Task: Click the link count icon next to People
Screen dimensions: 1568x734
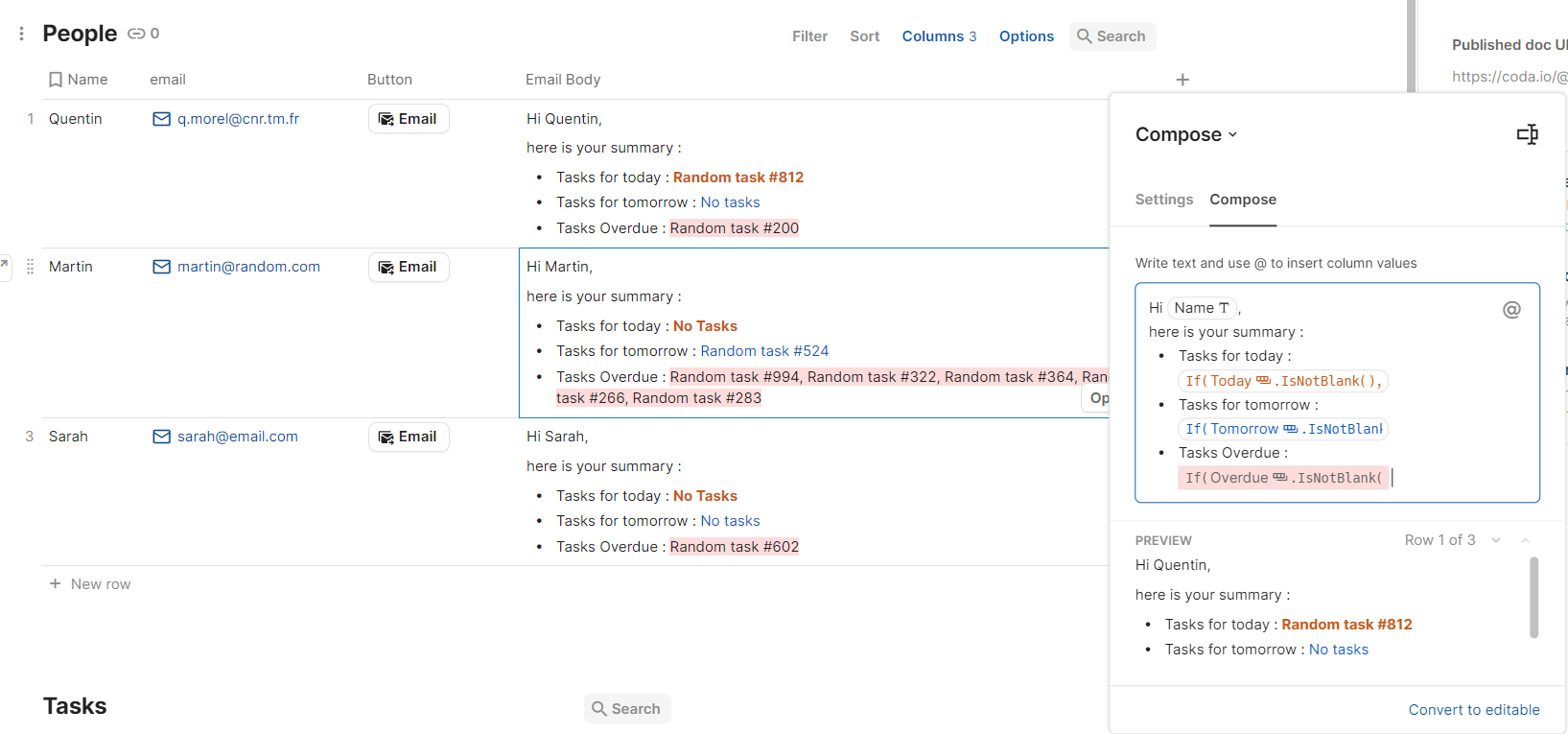Action: click(x=137, y=34)
